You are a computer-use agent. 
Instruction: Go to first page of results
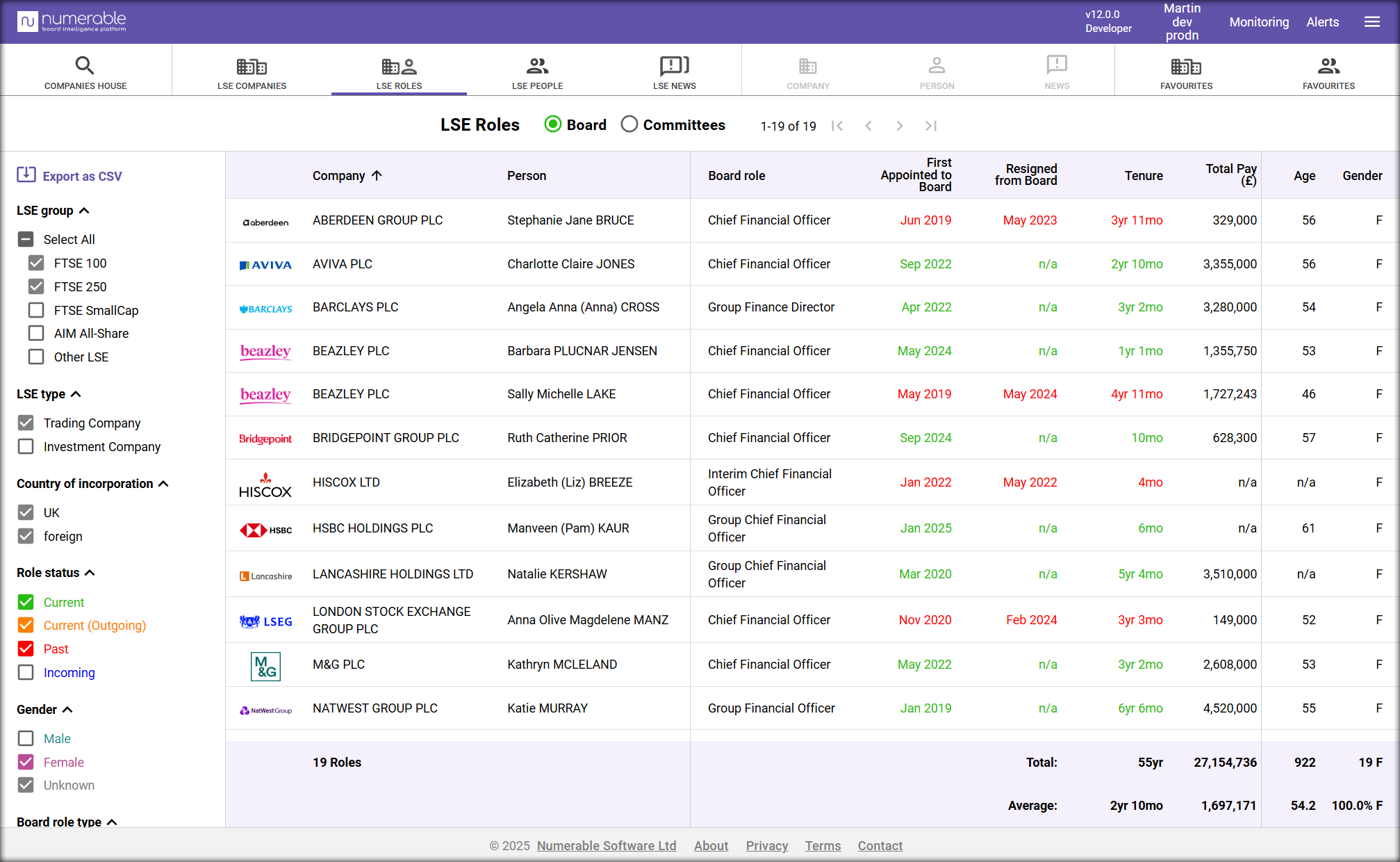point(837,126)
